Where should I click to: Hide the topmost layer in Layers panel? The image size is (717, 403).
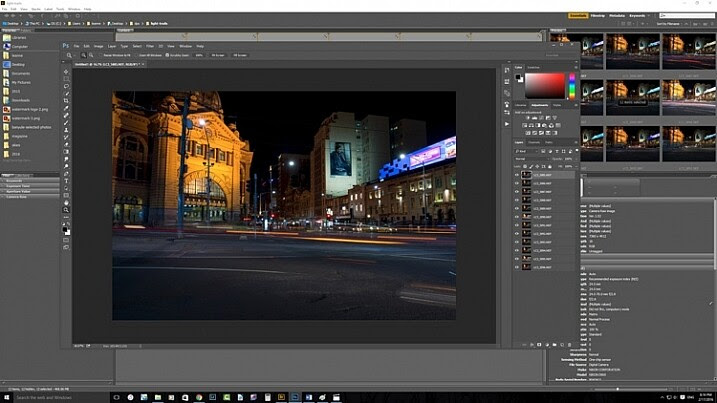517,175
